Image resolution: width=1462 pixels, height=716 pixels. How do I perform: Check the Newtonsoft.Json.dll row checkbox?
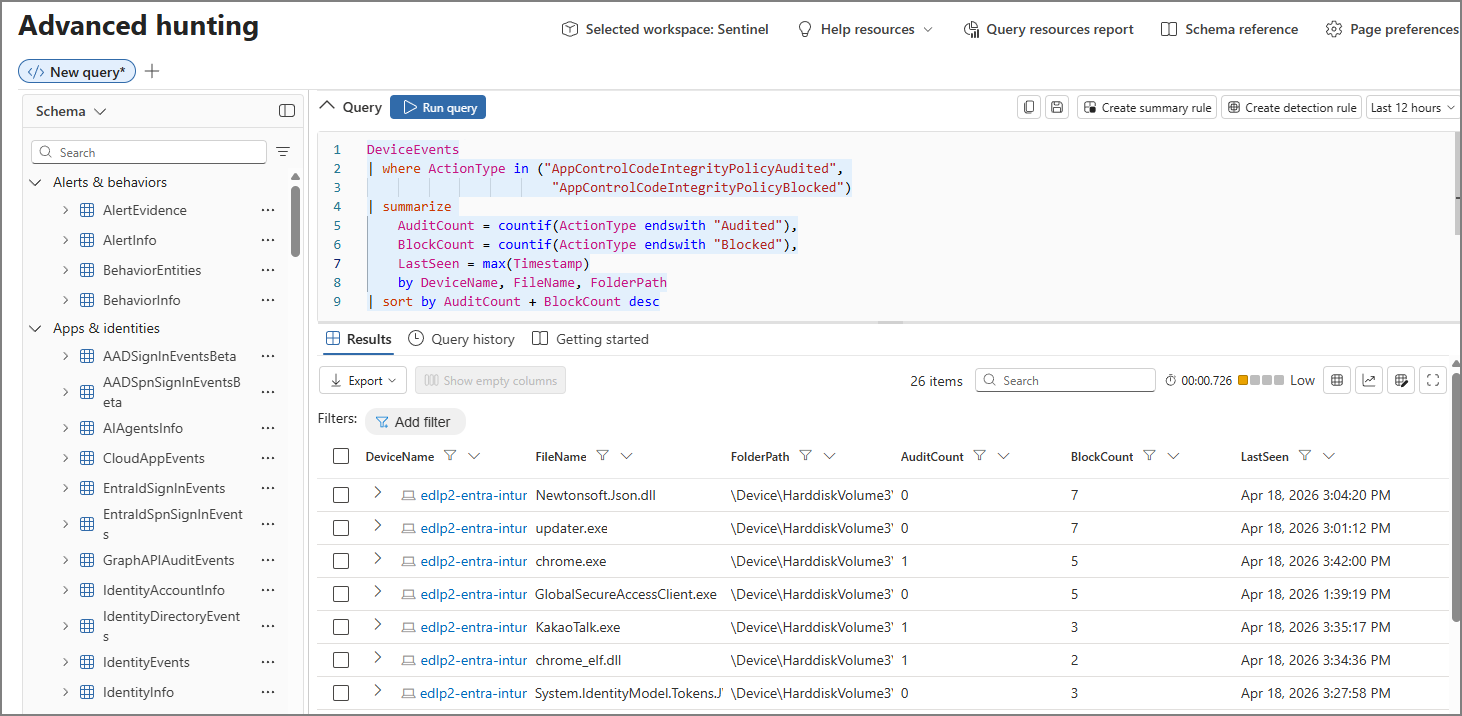pyautogui.click(x=341, y=495)
